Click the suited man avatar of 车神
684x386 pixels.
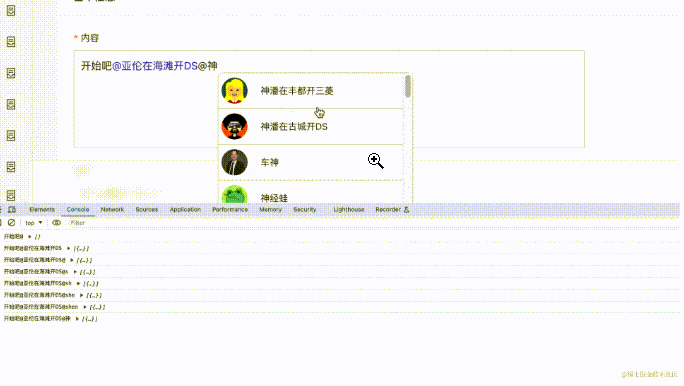(234, 162)
